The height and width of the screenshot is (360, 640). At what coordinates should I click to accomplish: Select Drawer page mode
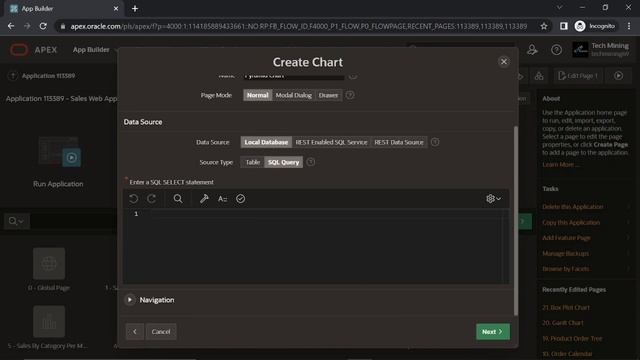(328, 95)
